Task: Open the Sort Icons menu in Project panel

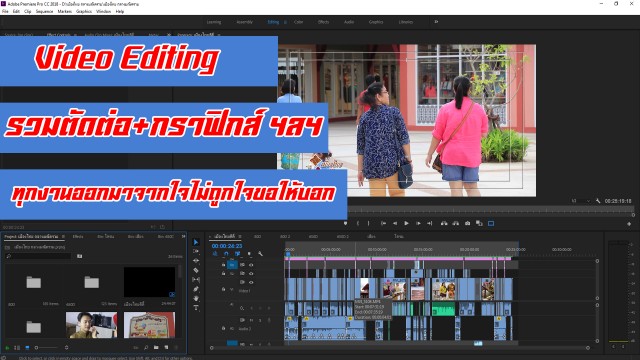Action: [x=66, y=348]
